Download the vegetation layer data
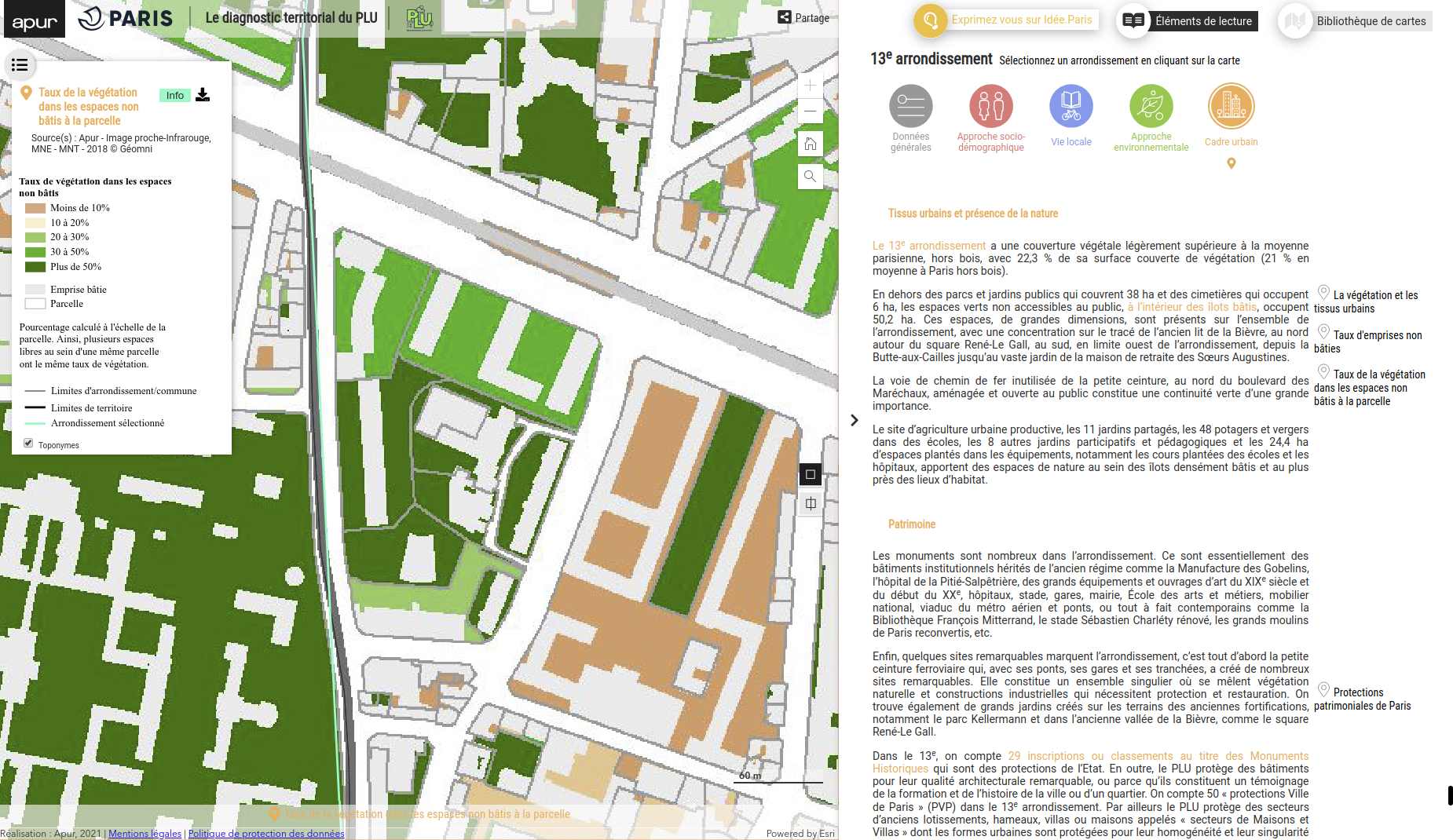This screenshot has height=840, width=1453. tap(203, 95)
